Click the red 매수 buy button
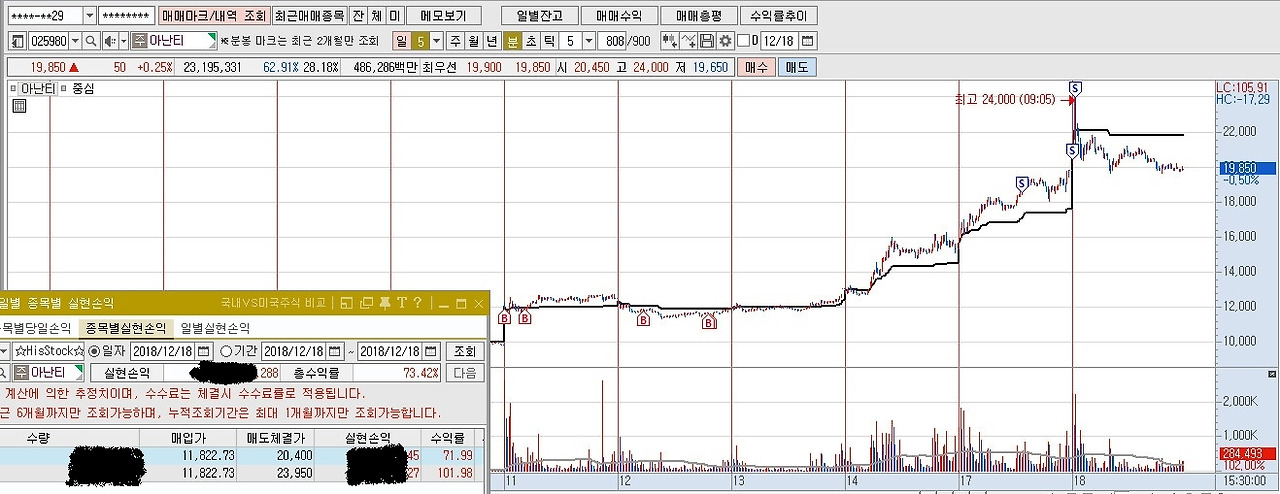Screen dimensions: 1280x494 (758, 67)
